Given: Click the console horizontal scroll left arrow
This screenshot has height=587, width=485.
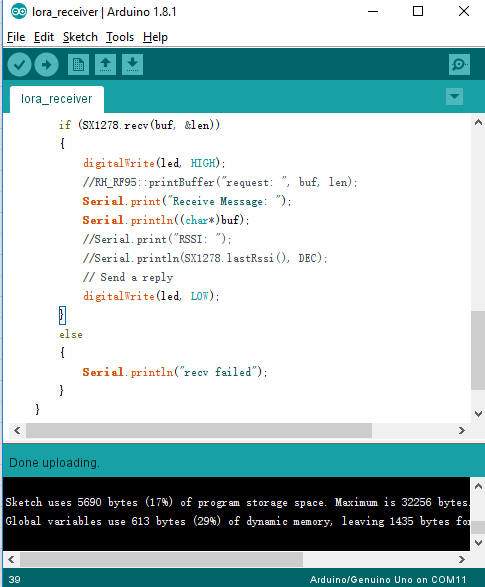Looking at the screenshot, I should pyautogui.click(x=11, y=559).
